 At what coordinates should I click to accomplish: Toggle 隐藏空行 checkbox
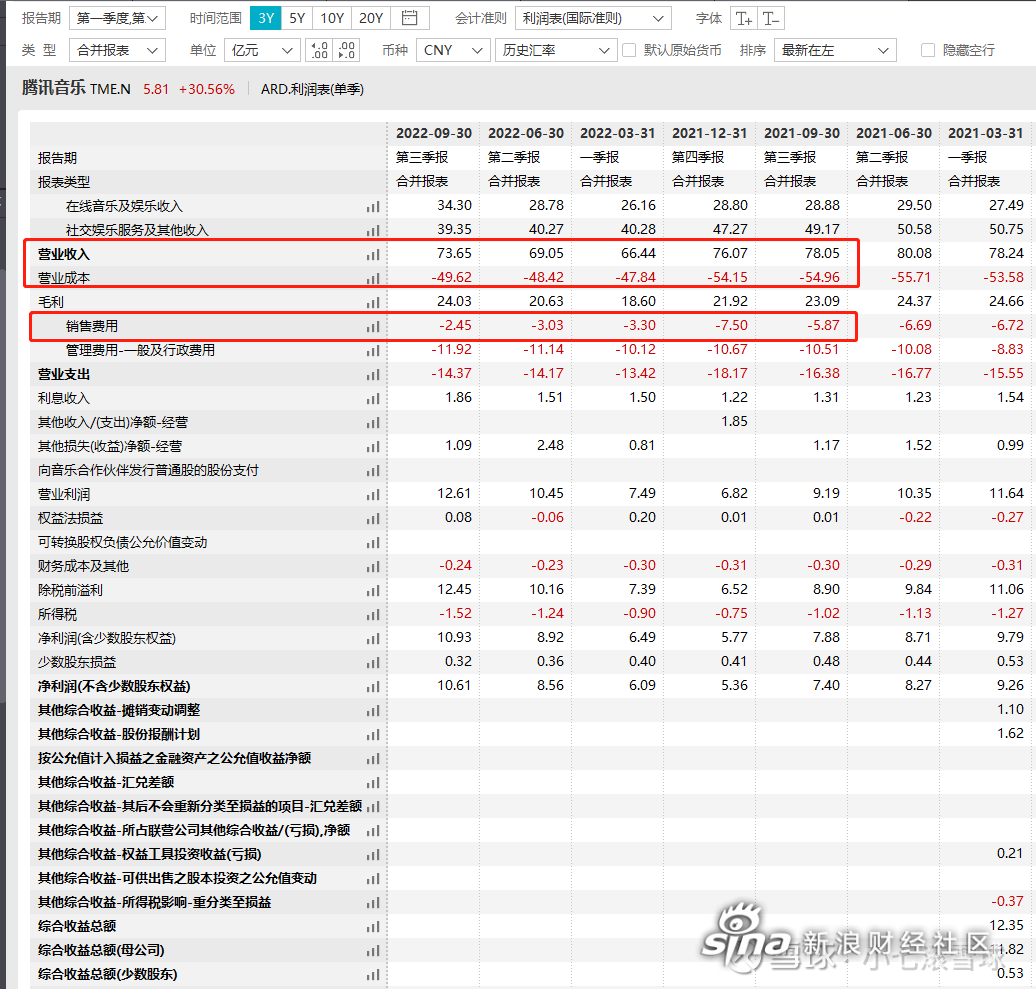click(x=928, y=50)
